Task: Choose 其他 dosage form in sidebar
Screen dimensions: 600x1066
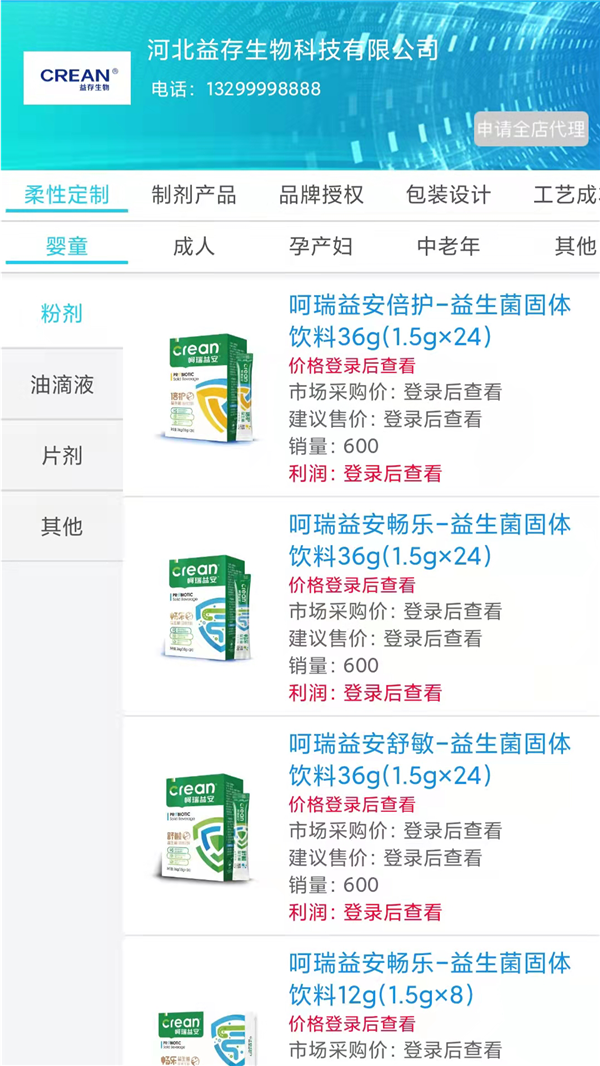Action: point(62,525)
